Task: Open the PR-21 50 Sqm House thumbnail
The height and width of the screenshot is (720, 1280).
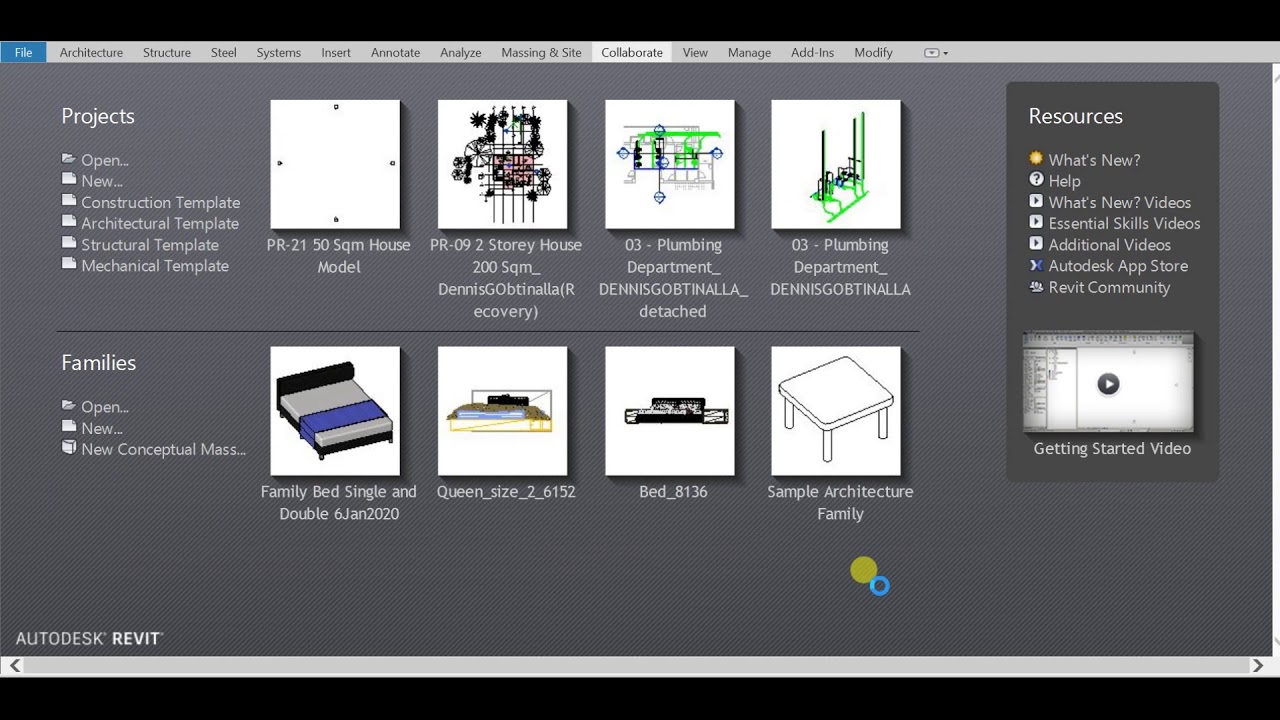Action: pyautogui.click(x=335, y=164)
